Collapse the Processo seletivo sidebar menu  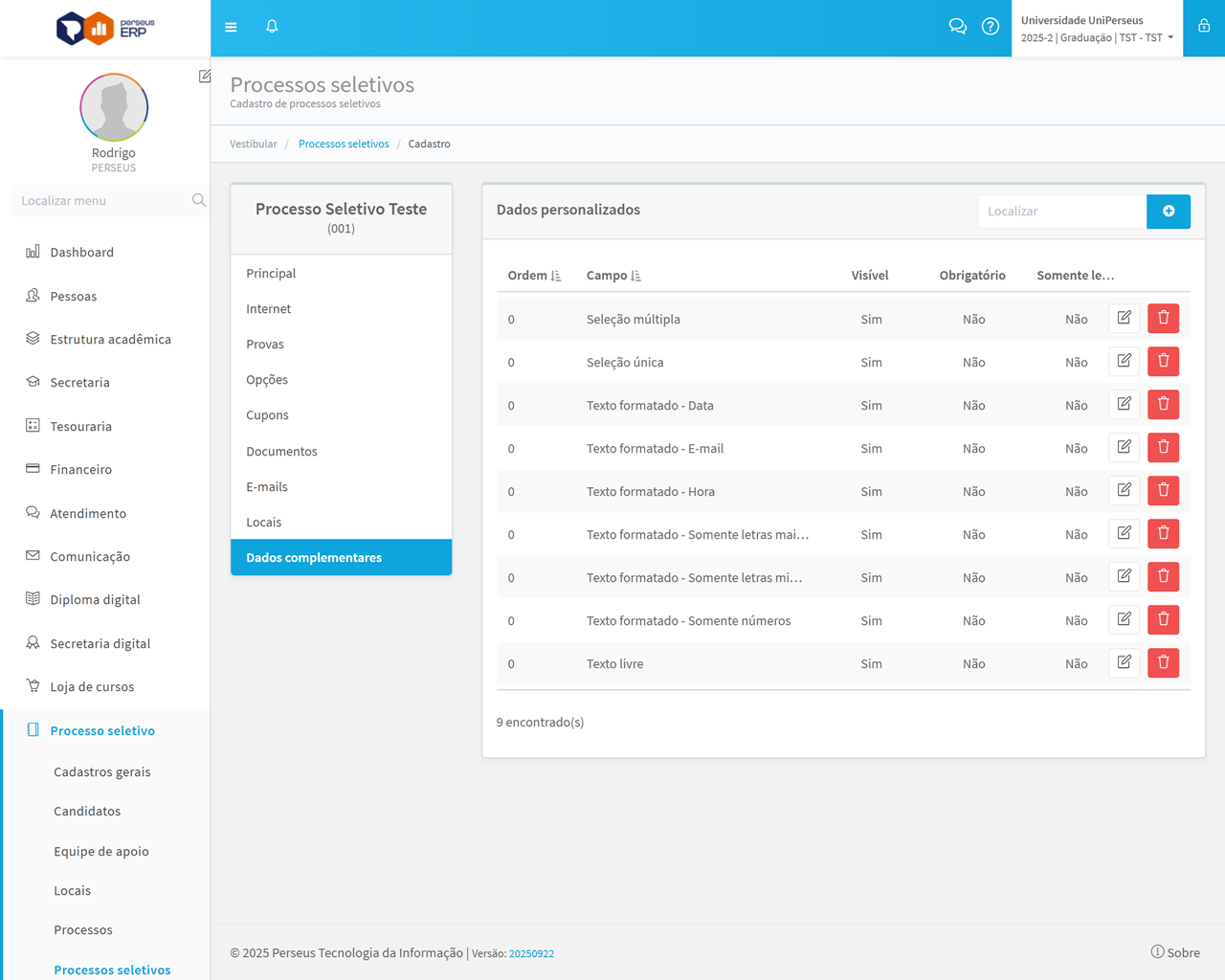click(102, 730)
